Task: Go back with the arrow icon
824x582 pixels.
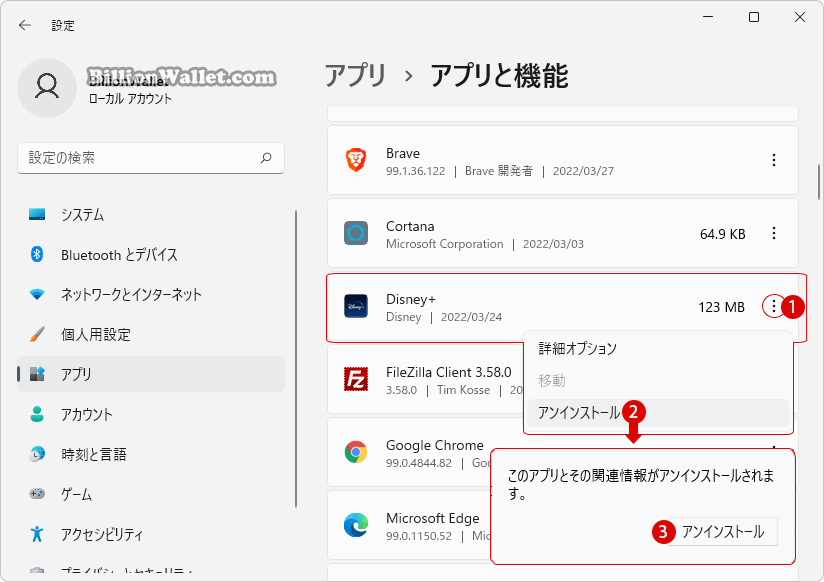Action: pos(25,25)
